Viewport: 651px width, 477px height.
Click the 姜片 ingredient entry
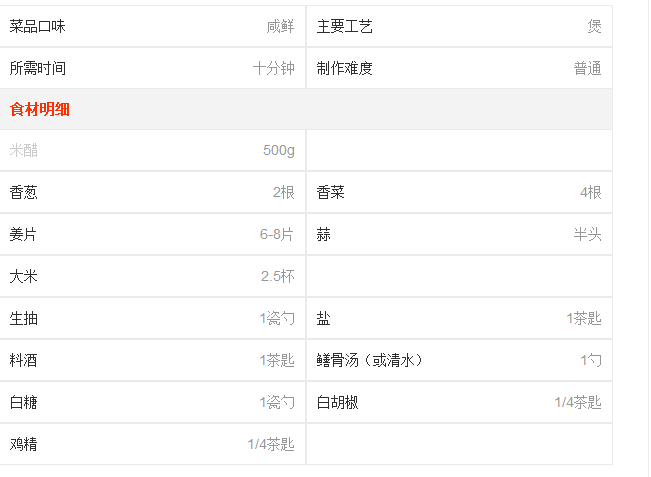coord(23,234)
